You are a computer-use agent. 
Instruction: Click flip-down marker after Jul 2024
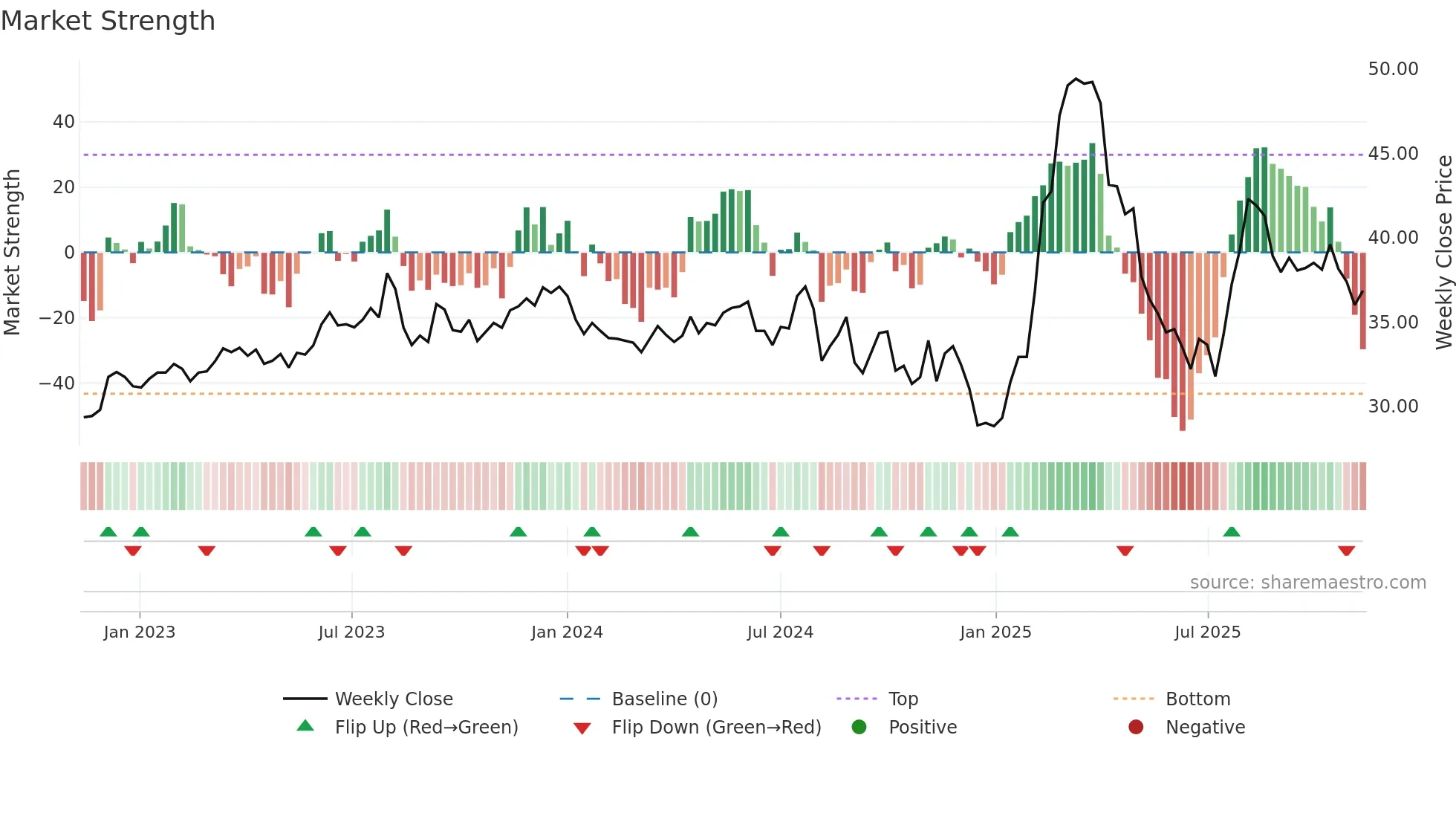[x=822, y=551]
